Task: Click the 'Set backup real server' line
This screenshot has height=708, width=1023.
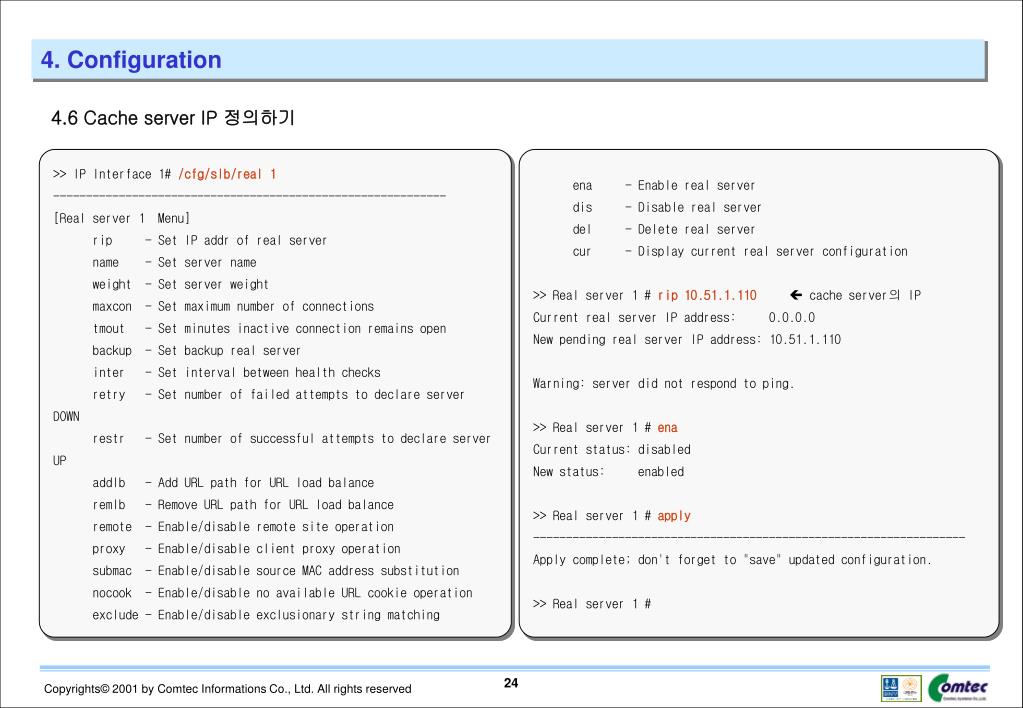Action: (x=196, y=350)
